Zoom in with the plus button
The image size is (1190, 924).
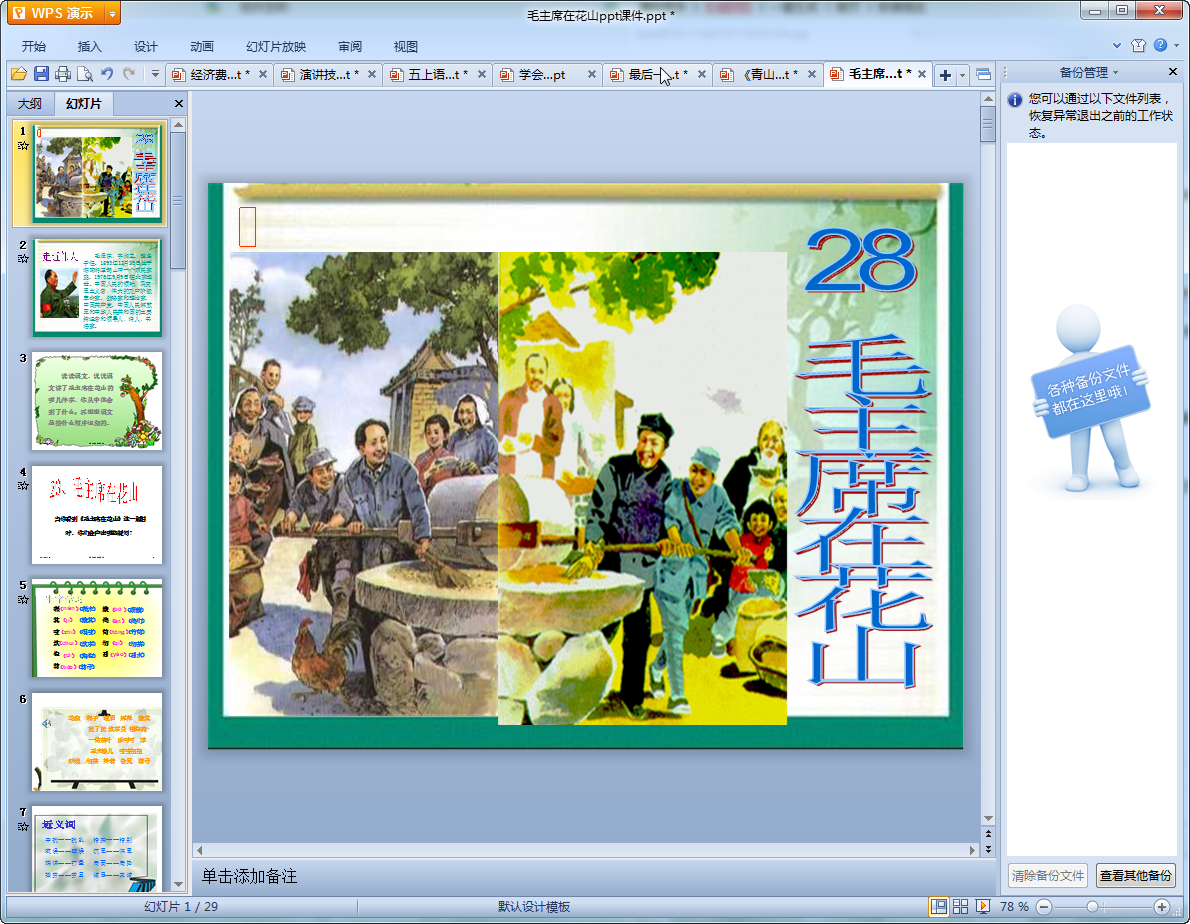click(x=1162, y=907)
